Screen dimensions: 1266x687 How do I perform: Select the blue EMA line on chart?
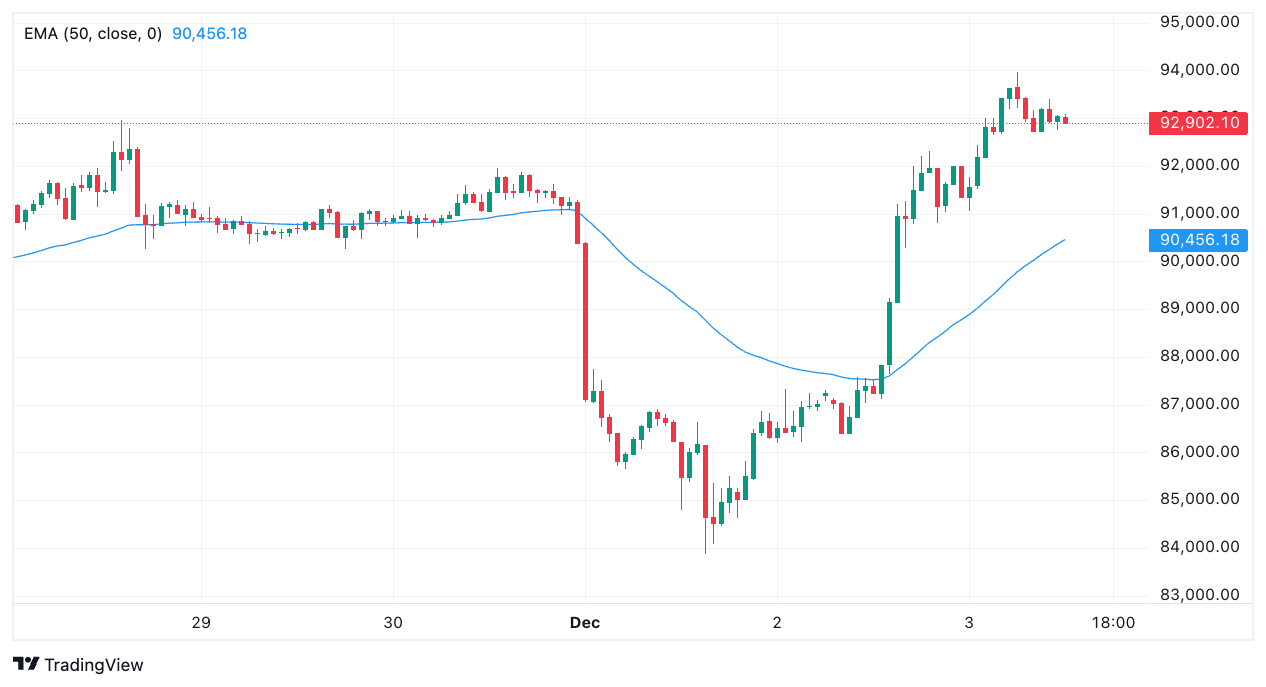[700, 318]
